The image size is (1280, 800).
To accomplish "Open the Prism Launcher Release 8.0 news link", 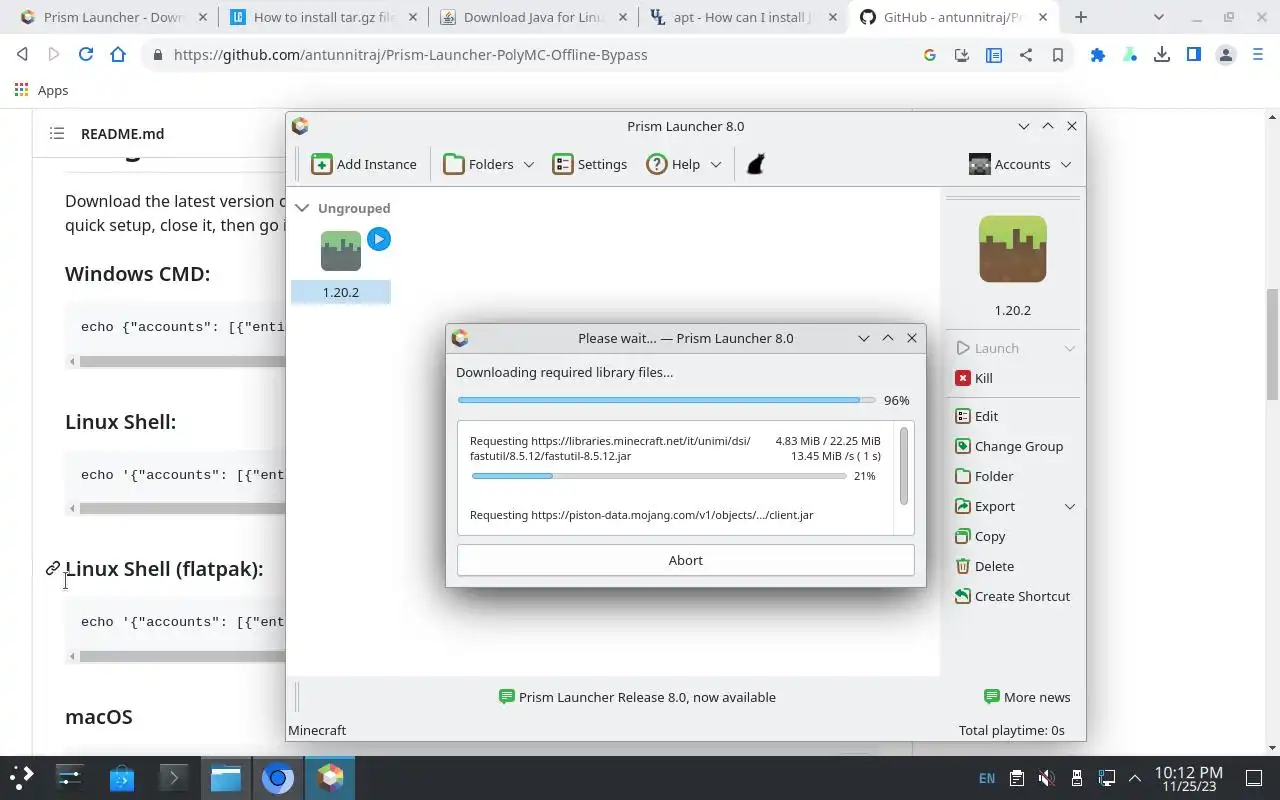I will (637, 697).
